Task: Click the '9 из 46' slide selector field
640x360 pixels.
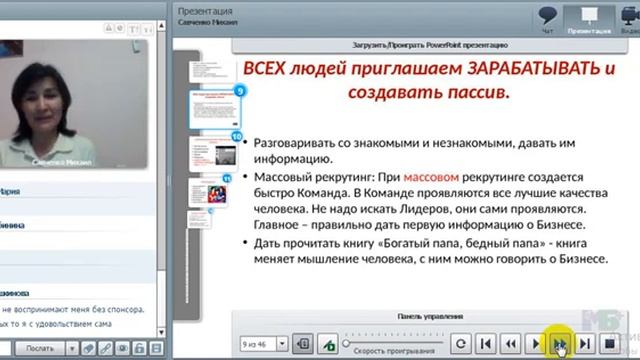Action: tap(258, 344)
